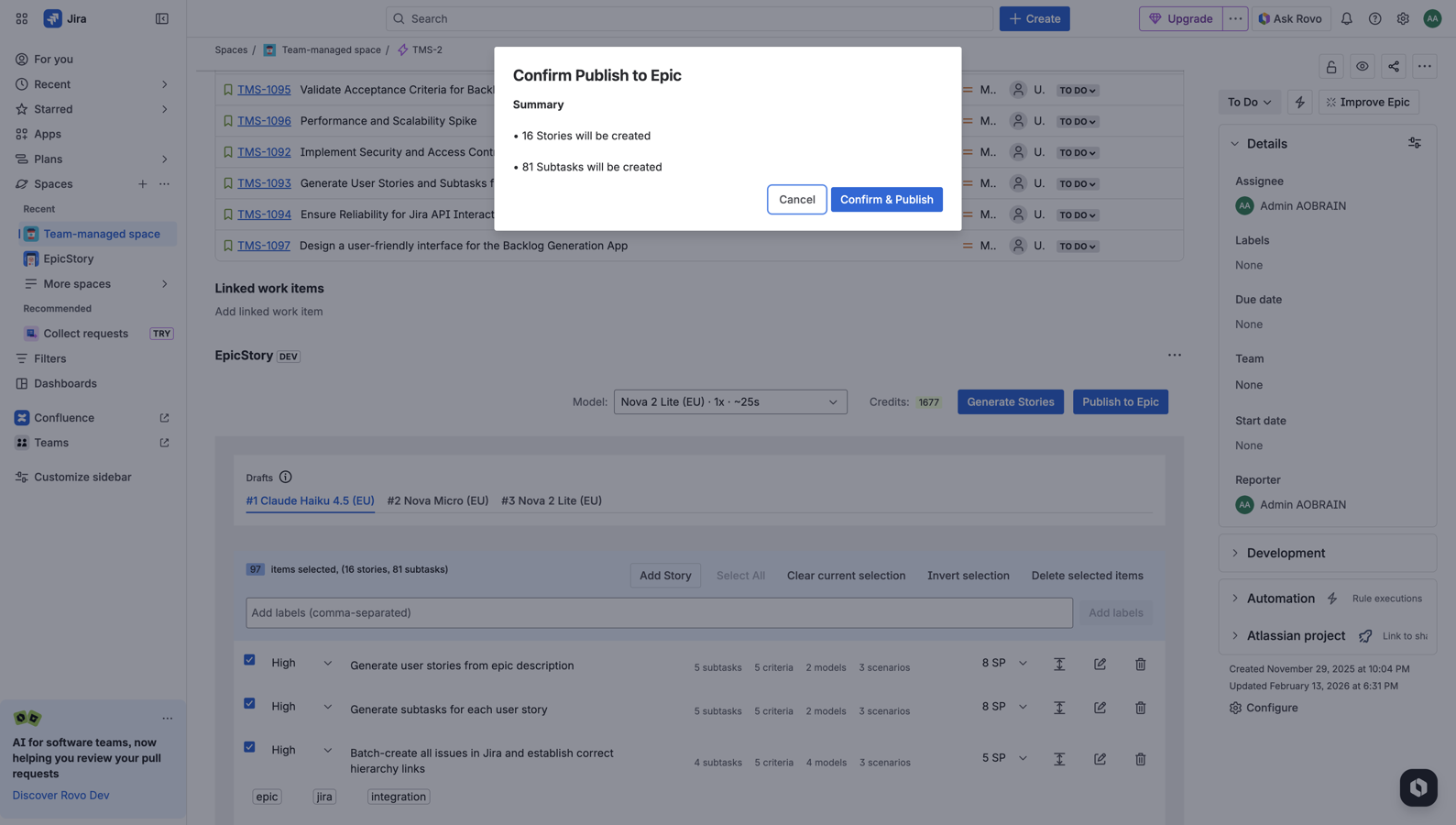1456x825 pixels.
Task: Switch to #1 Claude Haiku 4.5 tab
Action: point(310,500)
